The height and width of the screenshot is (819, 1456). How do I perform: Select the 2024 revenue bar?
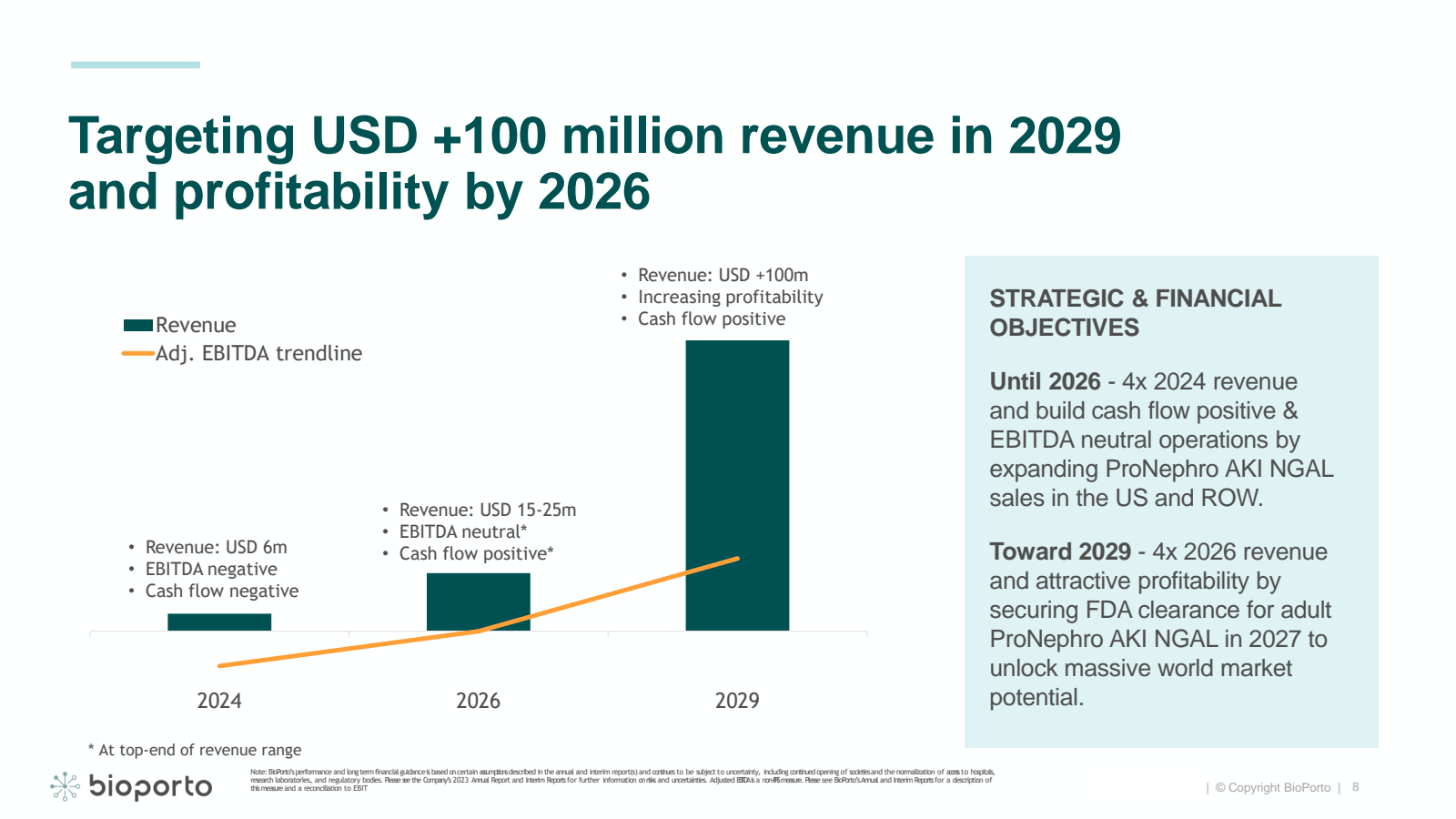tap(219, 622)
